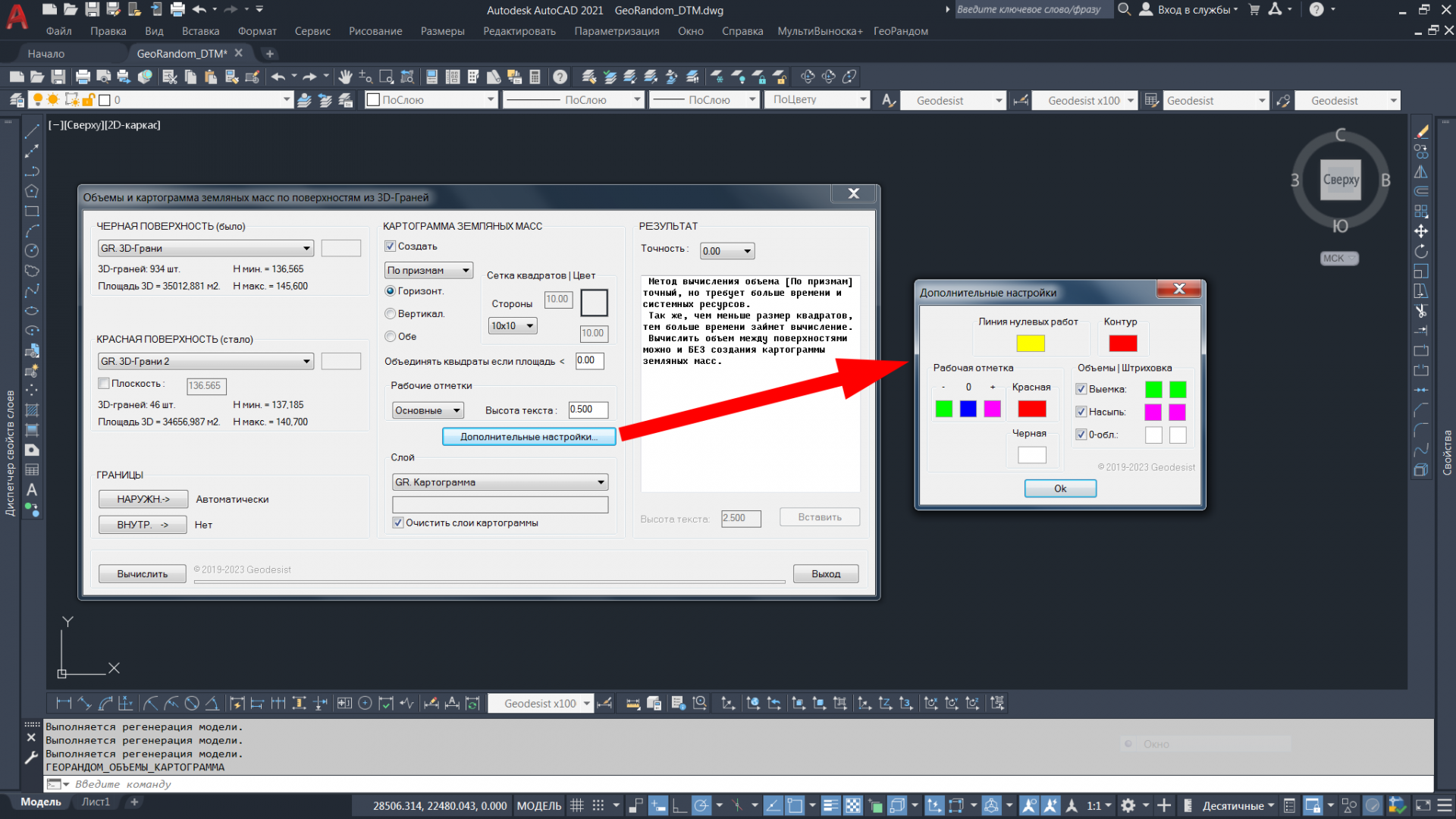Viewport: 1456px width, 819px height.
Task: Toggle the Насыпь checkbox
Action: tap(1081, 412)
